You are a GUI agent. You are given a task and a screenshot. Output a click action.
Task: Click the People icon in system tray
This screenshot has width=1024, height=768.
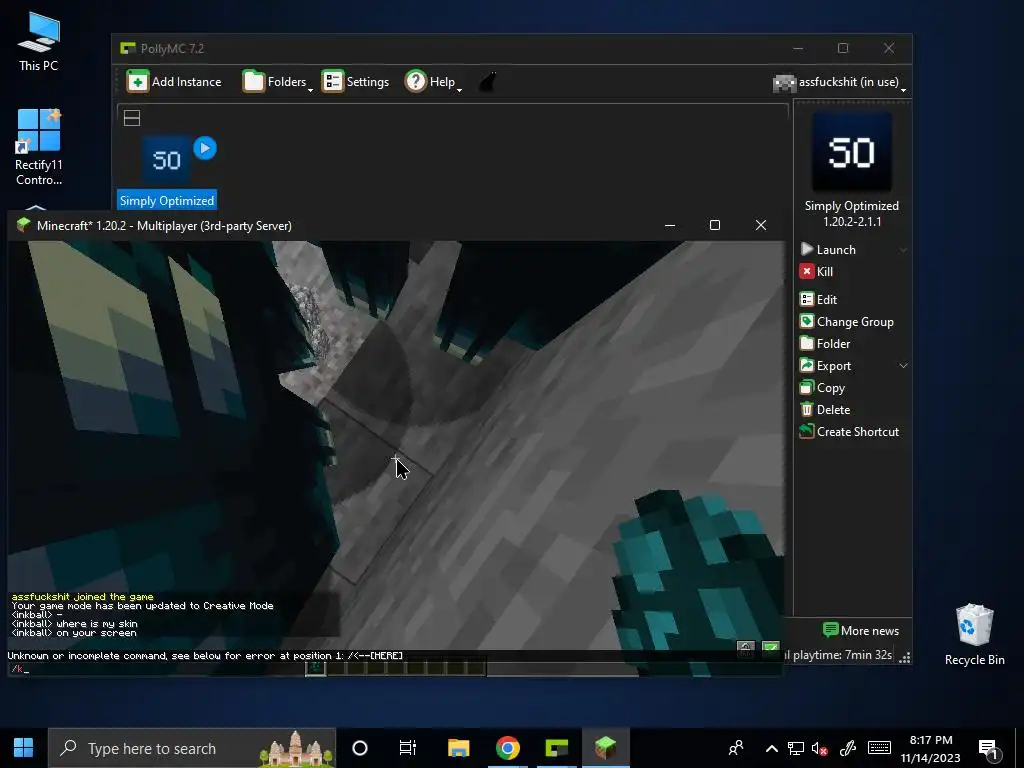coord(736,748)
